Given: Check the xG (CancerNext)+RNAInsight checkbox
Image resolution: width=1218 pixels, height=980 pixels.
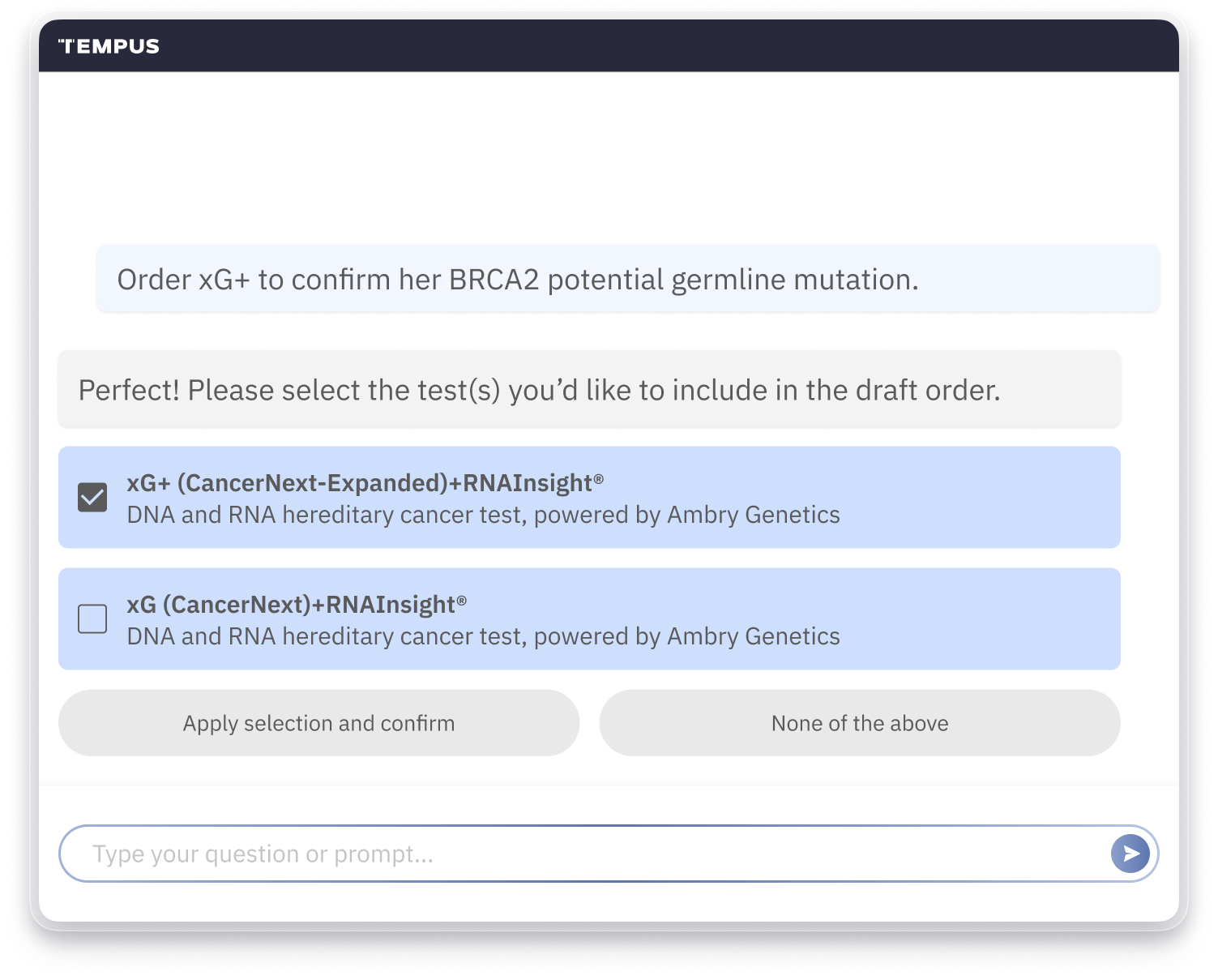Looking at the screenshot, I should click(x=92, y=618).
